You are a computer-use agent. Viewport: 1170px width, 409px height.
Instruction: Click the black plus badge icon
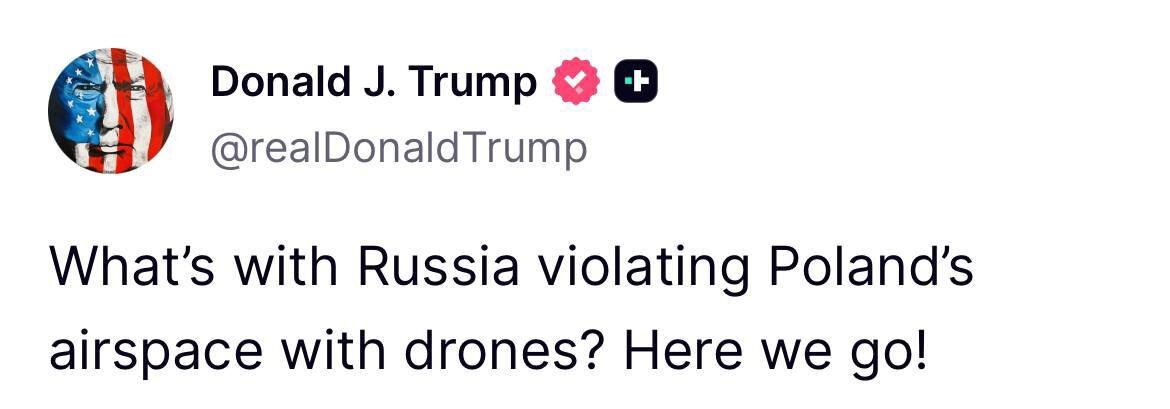635,82
